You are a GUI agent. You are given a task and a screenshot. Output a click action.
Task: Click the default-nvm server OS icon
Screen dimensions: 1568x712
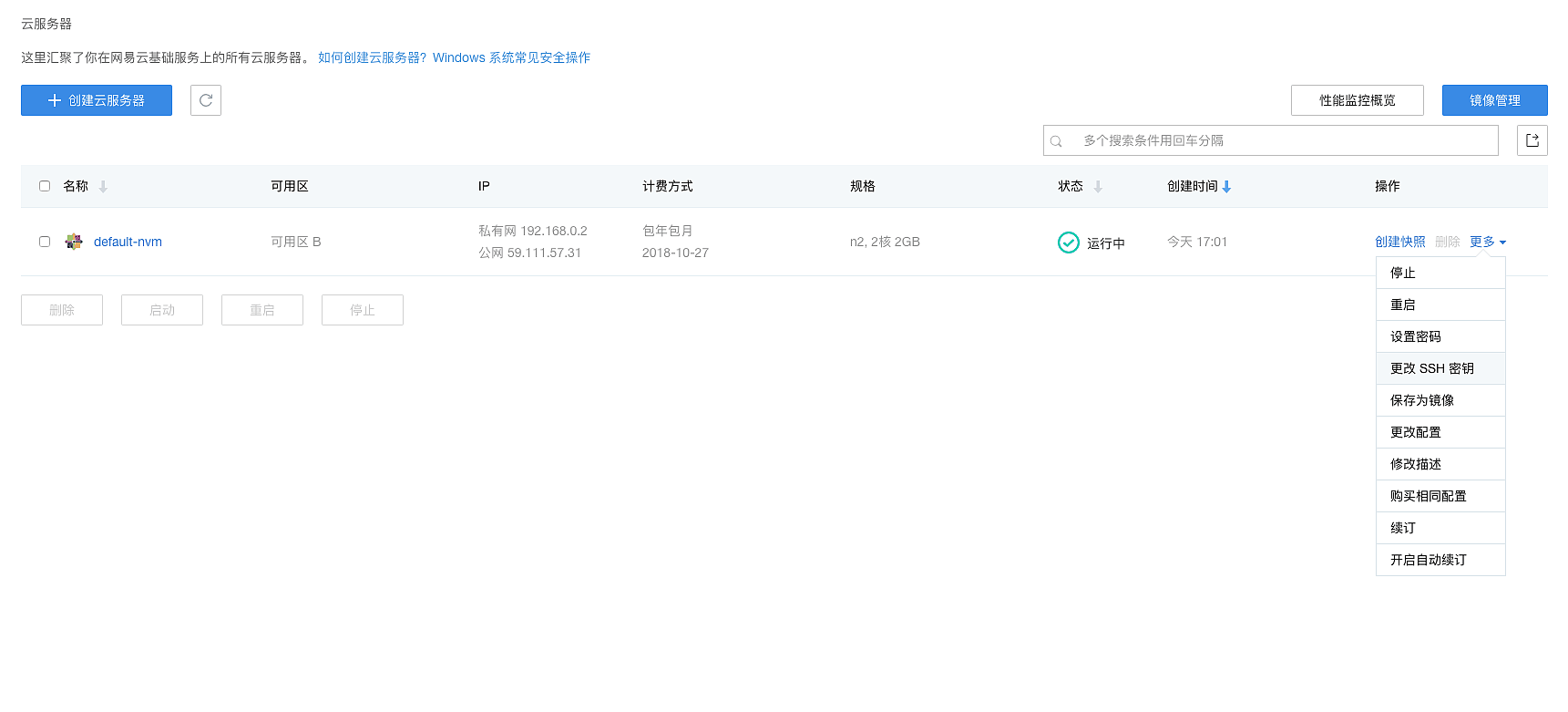[x=74, y=242]
